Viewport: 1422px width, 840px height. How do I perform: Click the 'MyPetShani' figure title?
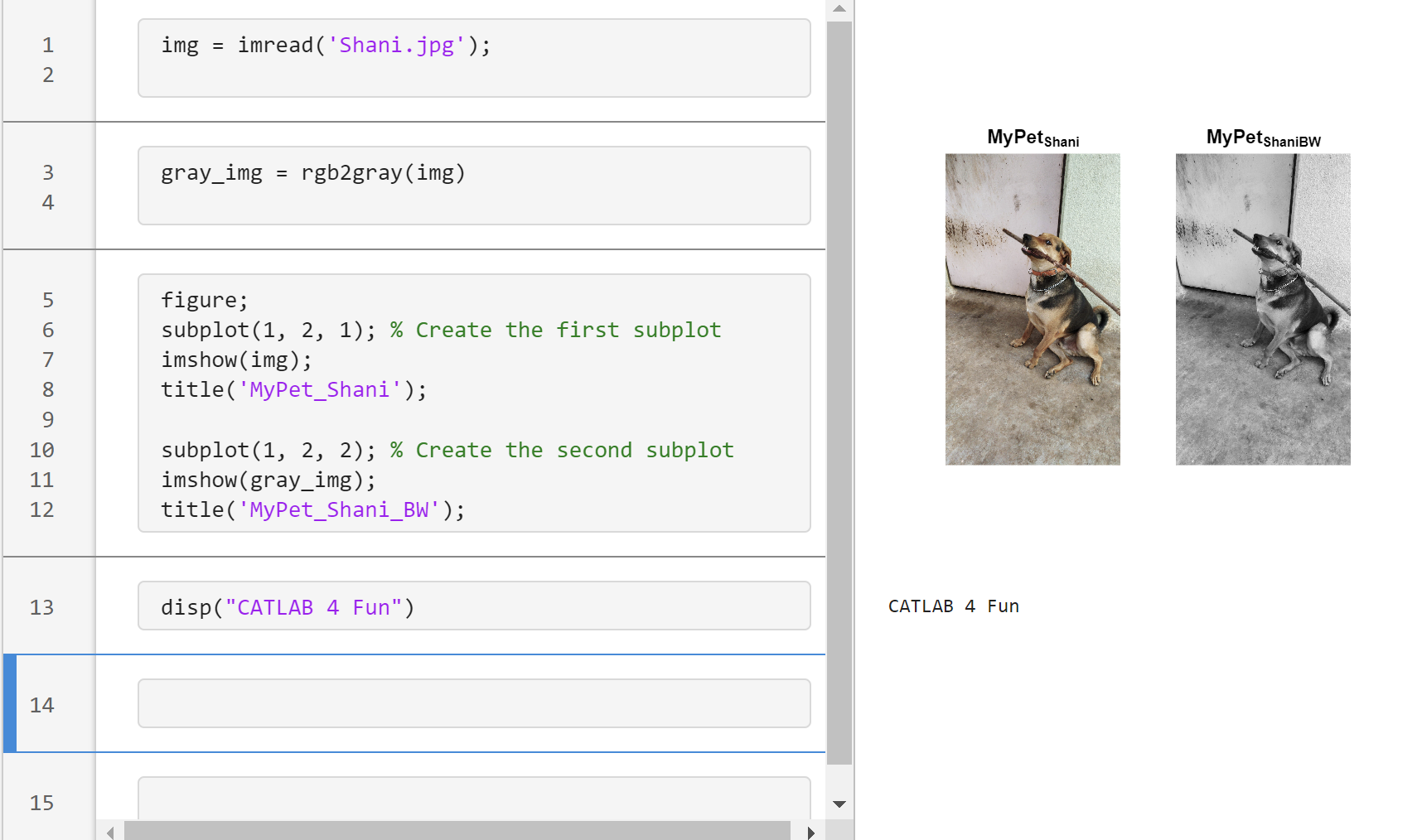click(1033, 138)
